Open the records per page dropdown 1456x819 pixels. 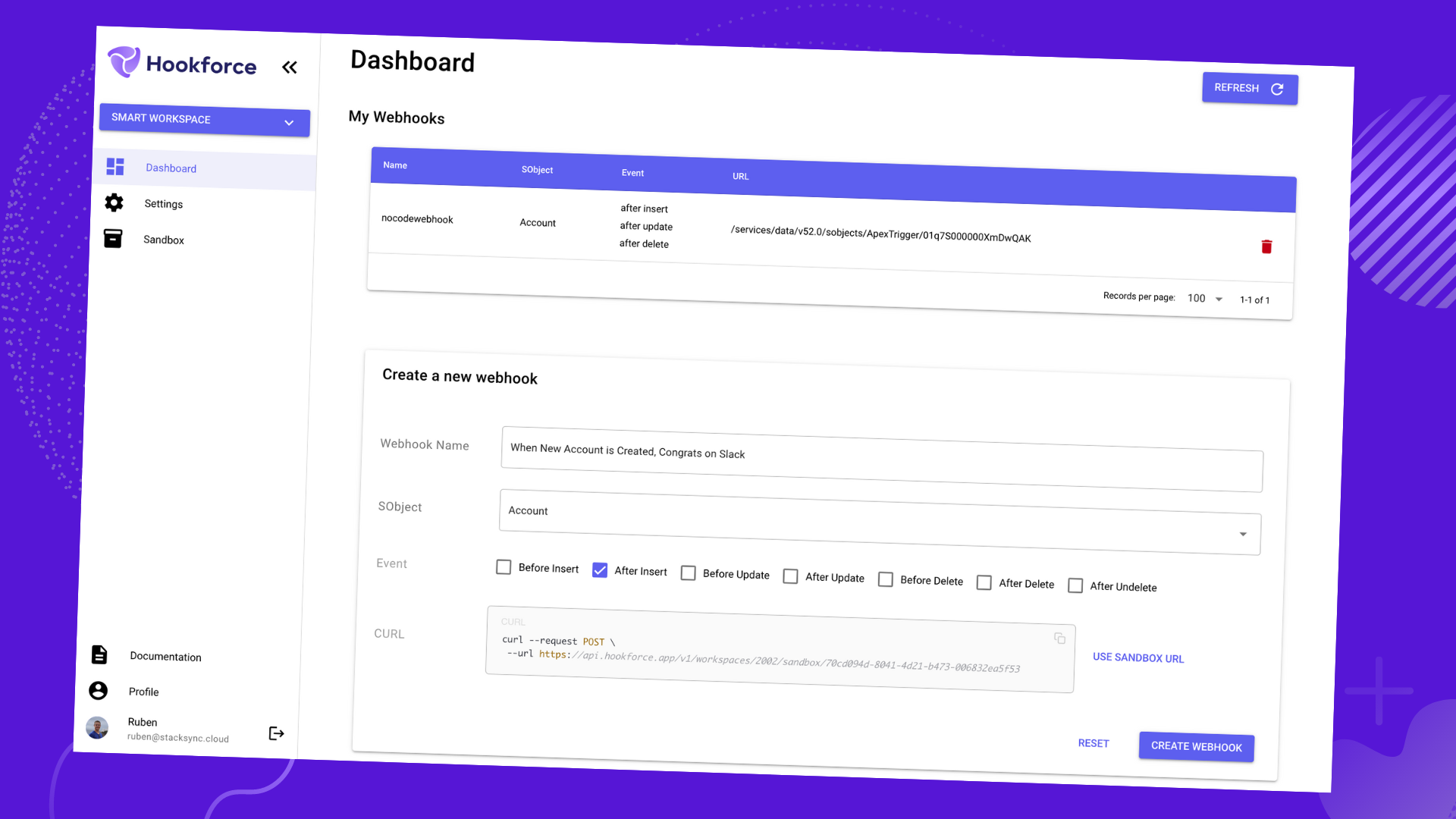[1205, 298]
